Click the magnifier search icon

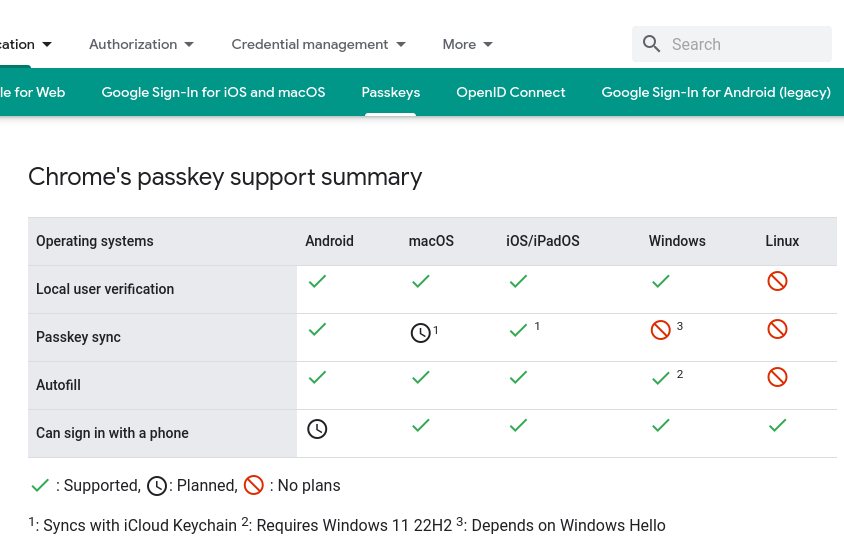tap(651, 44)
